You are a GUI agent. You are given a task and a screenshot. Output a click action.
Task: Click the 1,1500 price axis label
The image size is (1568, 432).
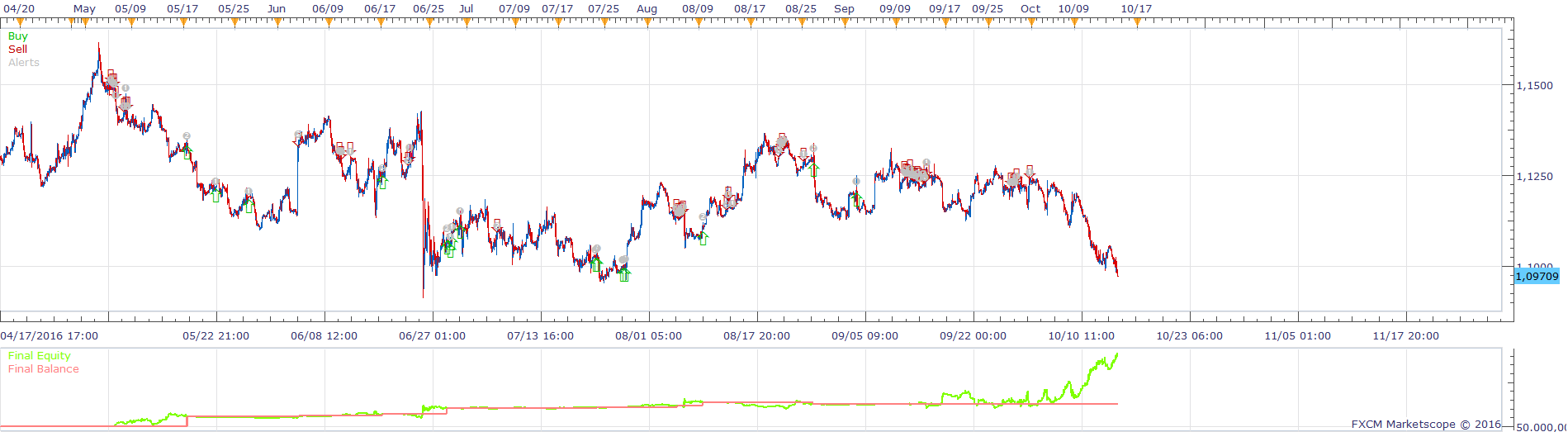(1535, 85)
